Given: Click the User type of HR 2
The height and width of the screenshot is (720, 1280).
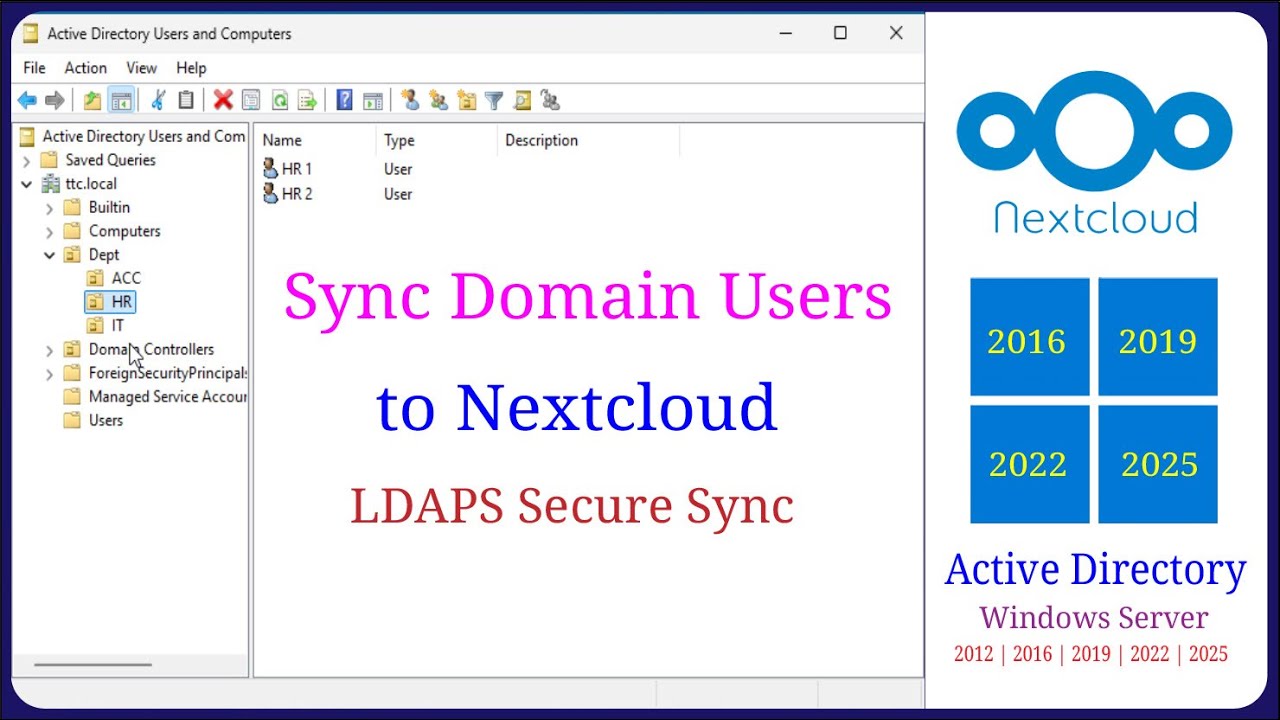Looking at the screenshot, I should tap(398, 194).
